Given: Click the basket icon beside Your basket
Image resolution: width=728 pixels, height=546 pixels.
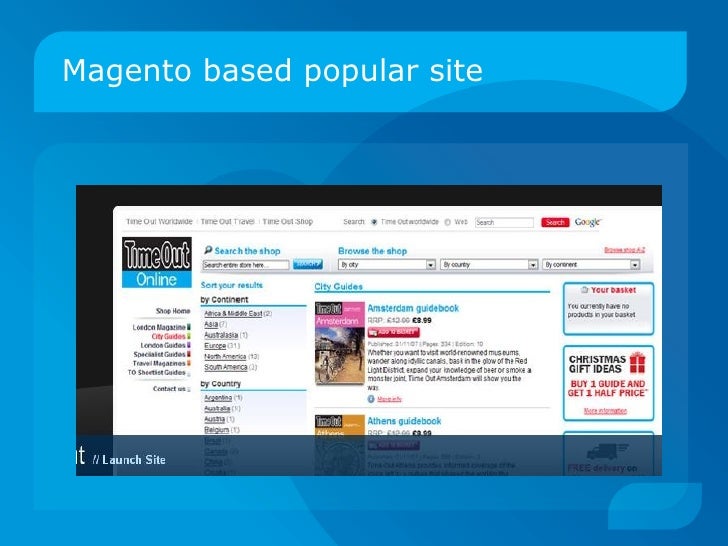Looking at the screenshot, I should (585, 290).
